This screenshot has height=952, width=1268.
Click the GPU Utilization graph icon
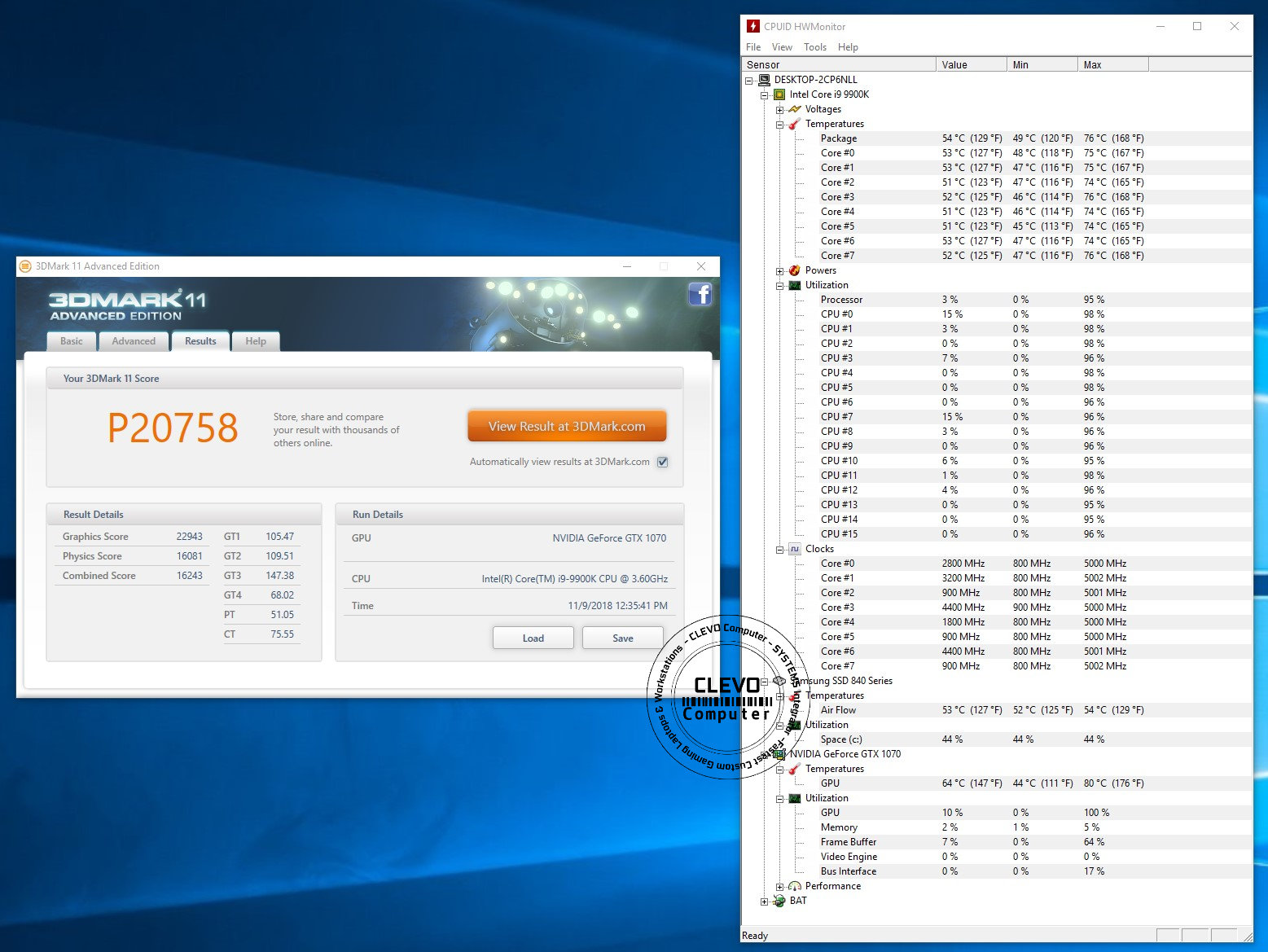click(795, 798)
